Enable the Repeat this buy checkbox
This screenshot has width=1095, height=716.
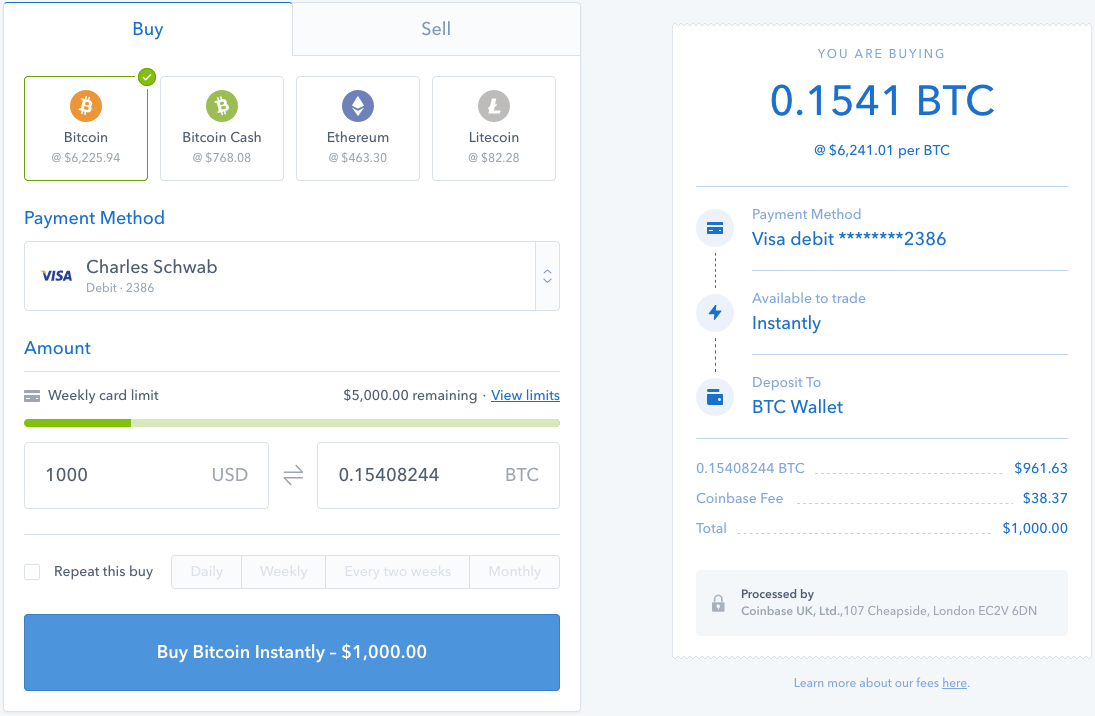pyautogui.click(x=31, y=571)
